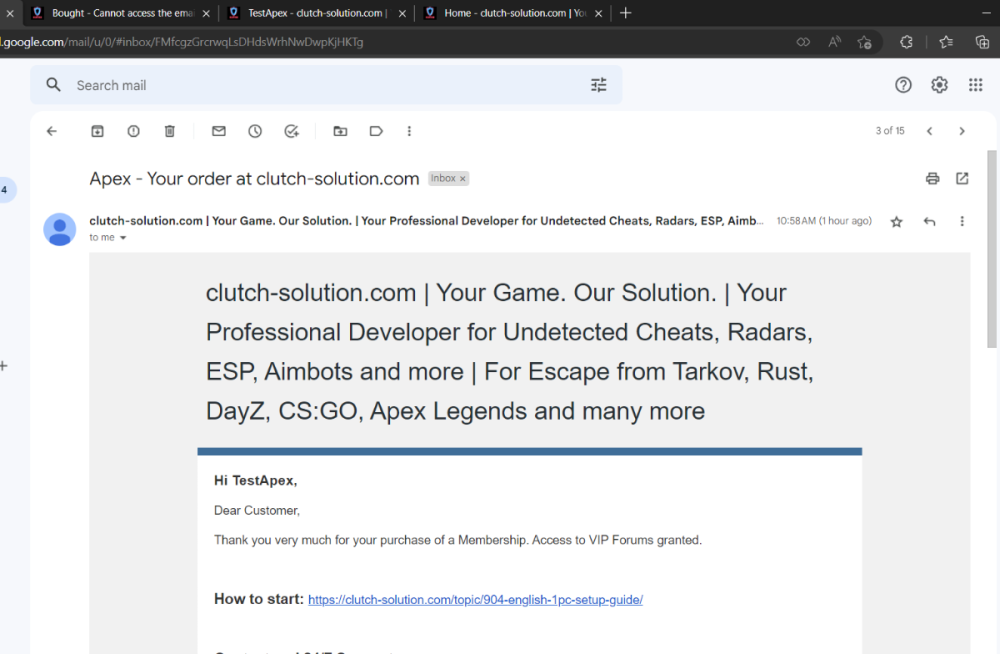Mark the email as unread

[218, 131]
